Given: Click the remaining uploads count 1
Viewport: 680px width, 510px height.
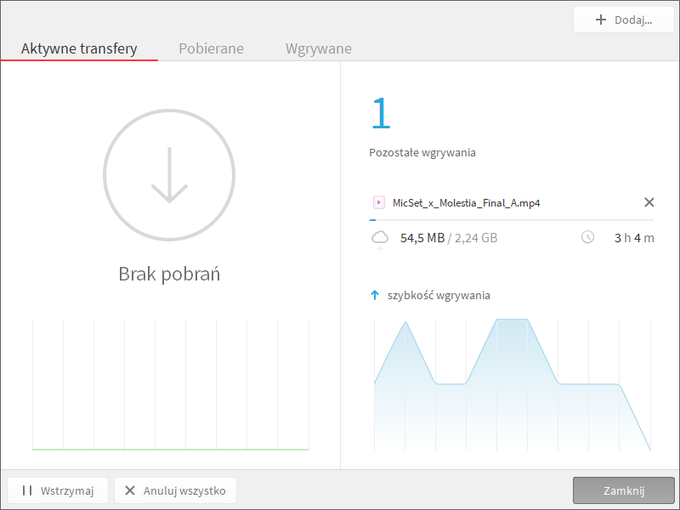Looking at the screenshot, I should (x=381, y=114).
